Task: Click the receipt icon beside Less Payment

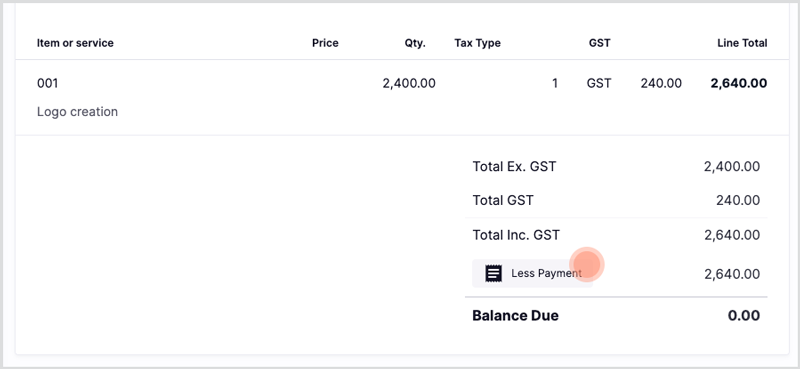Action: [493, 274]
